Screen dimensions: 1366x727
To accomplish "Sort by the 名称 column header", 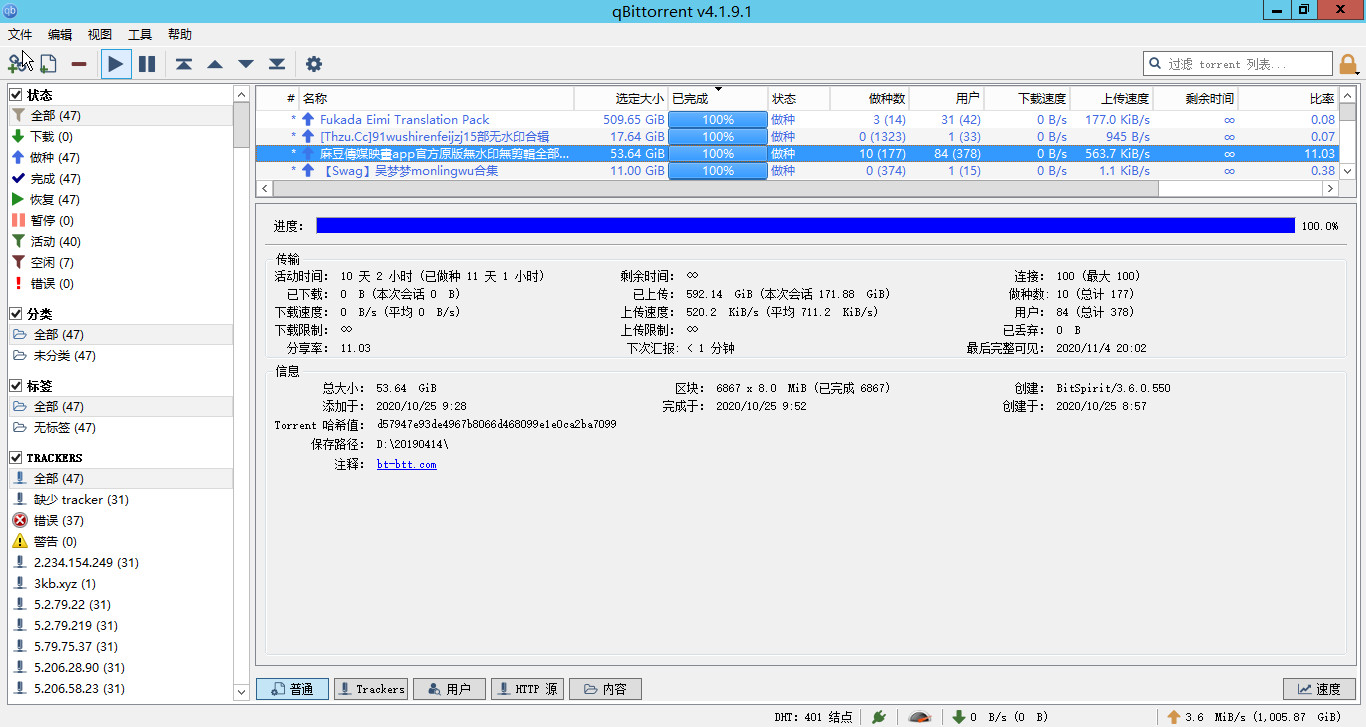I will (436, 99).
